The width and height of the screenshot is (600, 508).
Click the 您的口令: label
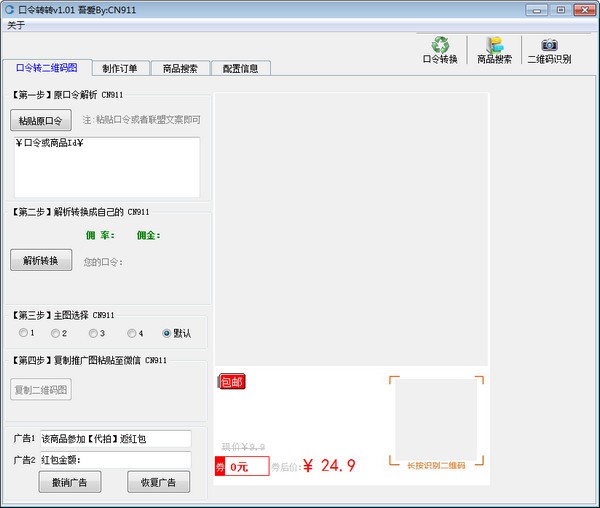click(x=103, y=262)
